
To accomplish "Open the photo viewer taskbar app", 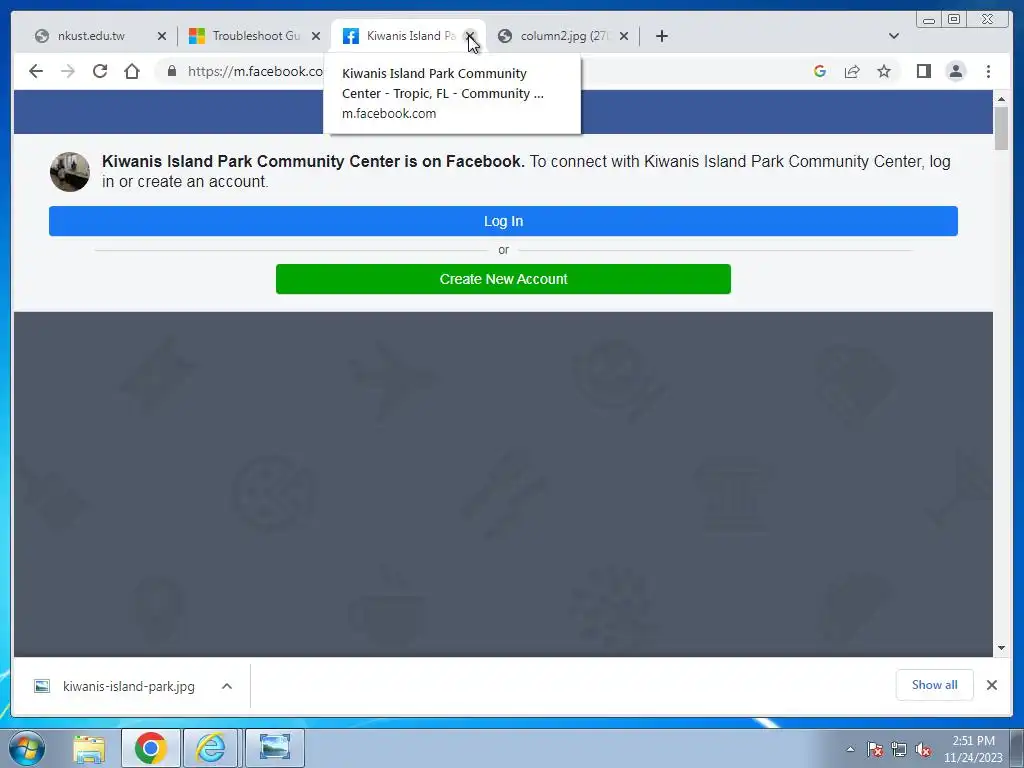I will point(275,748).
